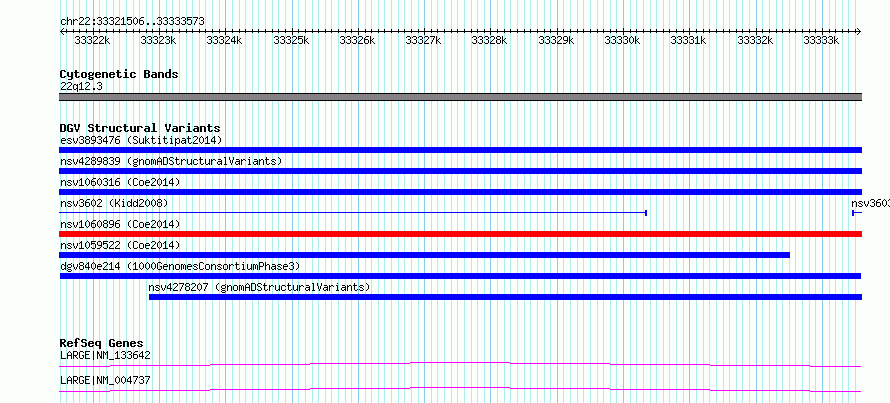
Task: Click the ruler's left arrowhead
Action: pyautogui.click(x=62, y=32)
